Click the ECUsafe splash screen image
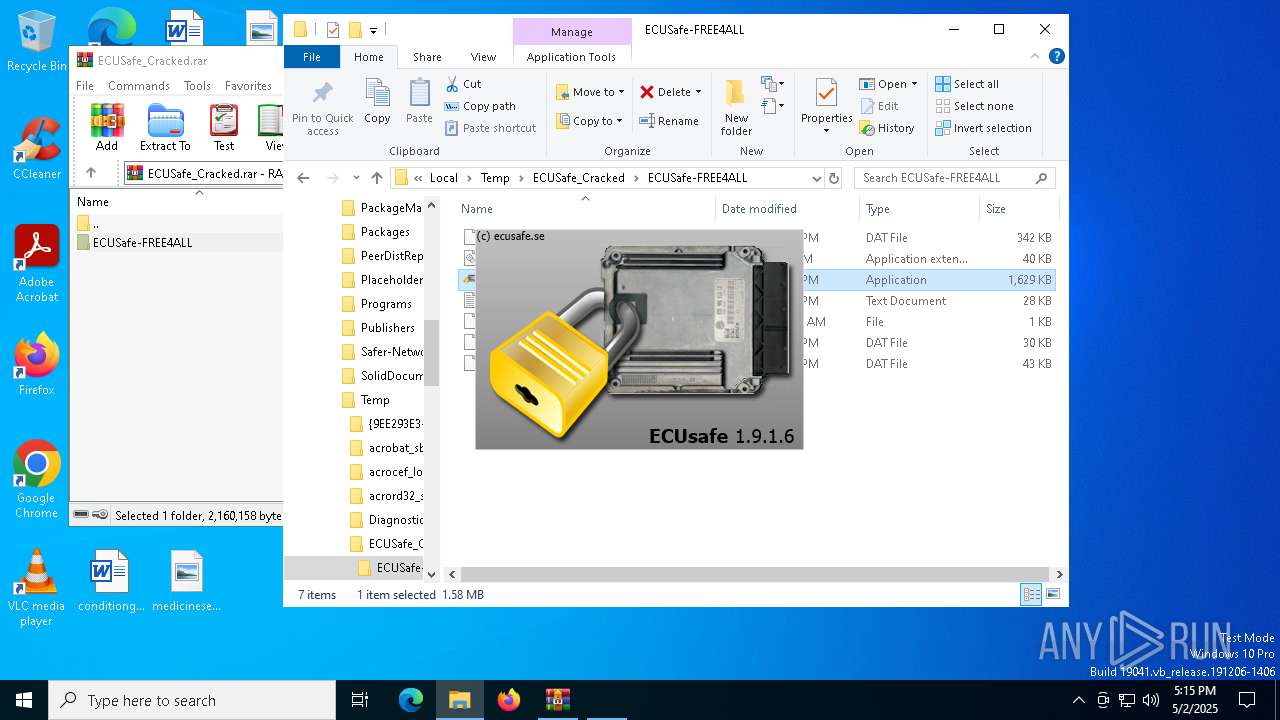 click(639, 339)
